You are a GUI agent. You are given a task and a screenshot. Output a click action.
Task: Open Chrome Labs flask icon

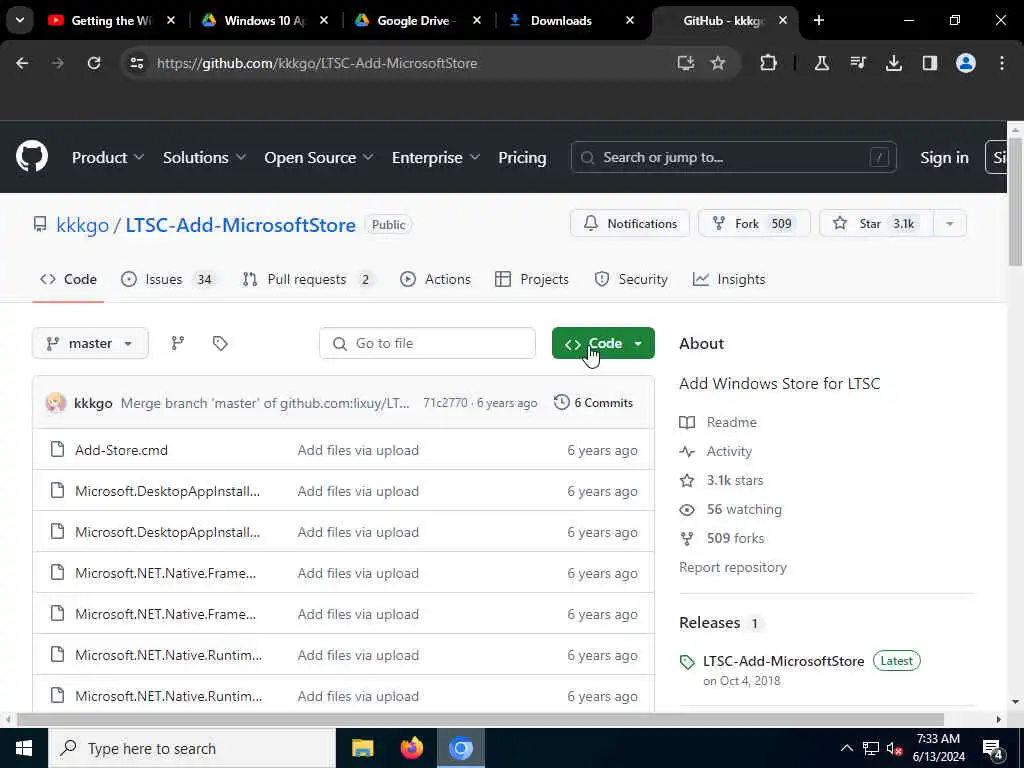pyautogui.click(x=822, y=63)
